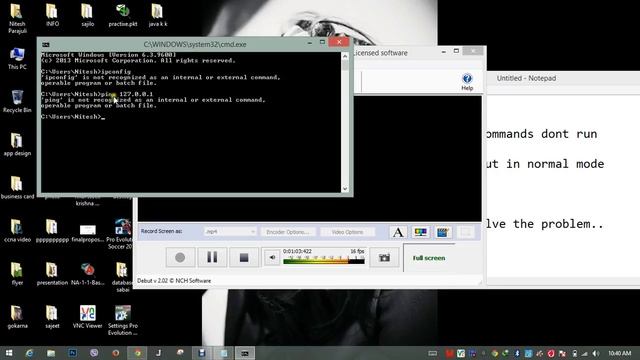Open the practive.pkt desktop file
640x360 pixels.
coord(122,15)
